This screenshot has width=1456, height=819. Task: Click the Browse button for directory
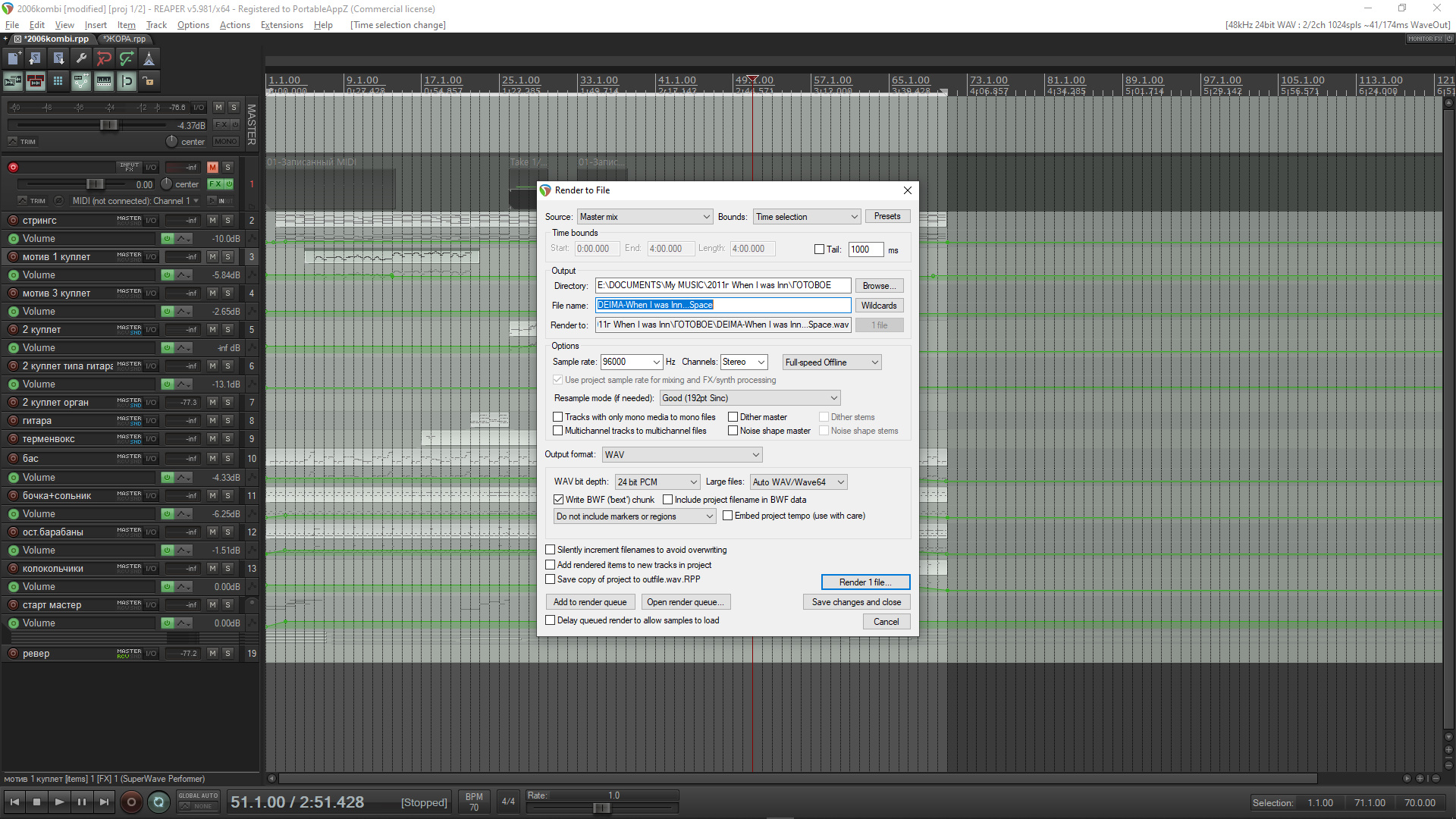[879, 286]
